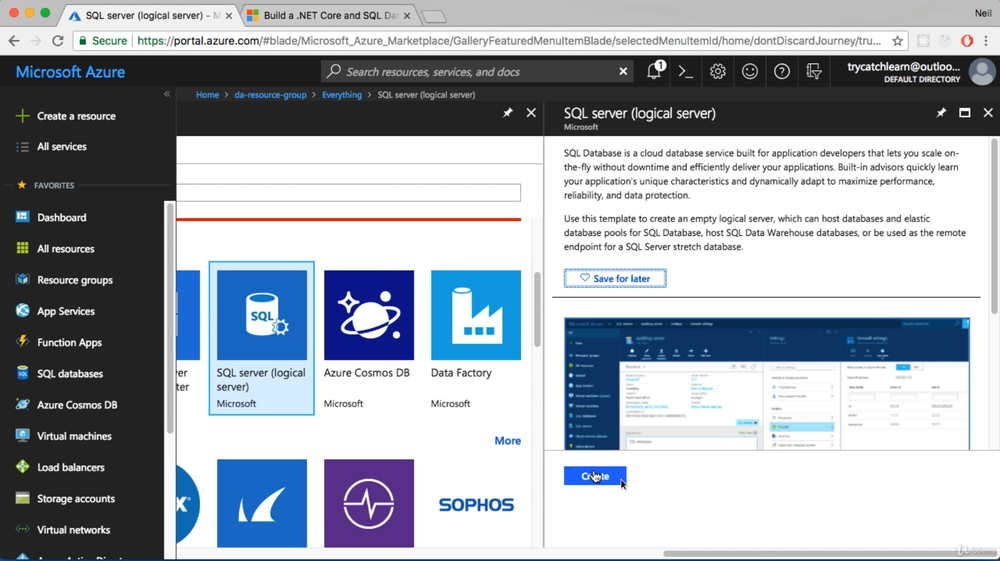Click the da-resource-group breadcrumb
Screen dimensions: 1000x561
[x=270, y=94]
